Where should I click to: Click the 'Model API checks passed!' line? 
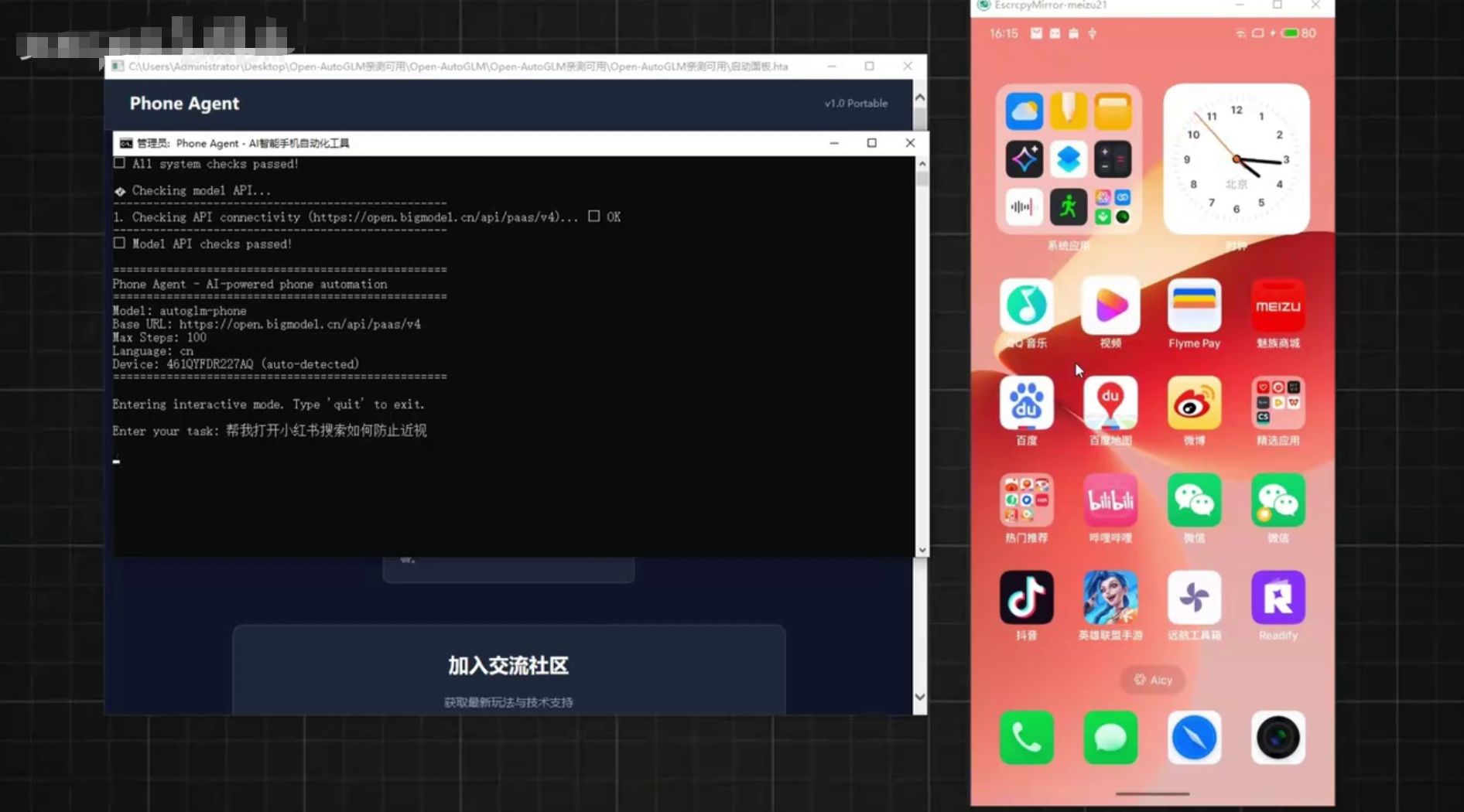(x=203, y=244)
